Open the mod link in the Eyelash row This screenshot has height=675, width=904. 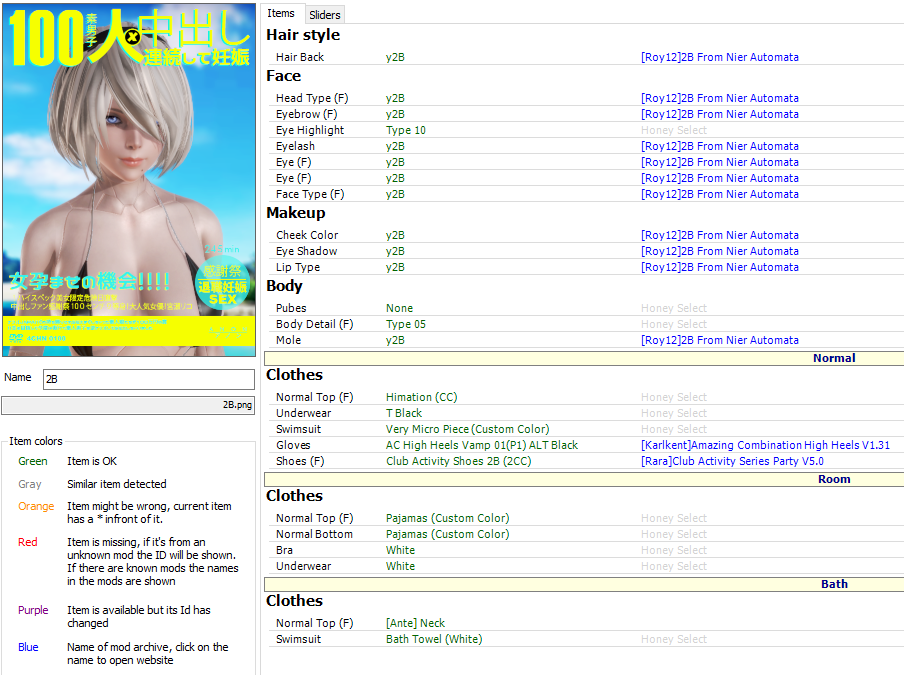coord(720,146)
